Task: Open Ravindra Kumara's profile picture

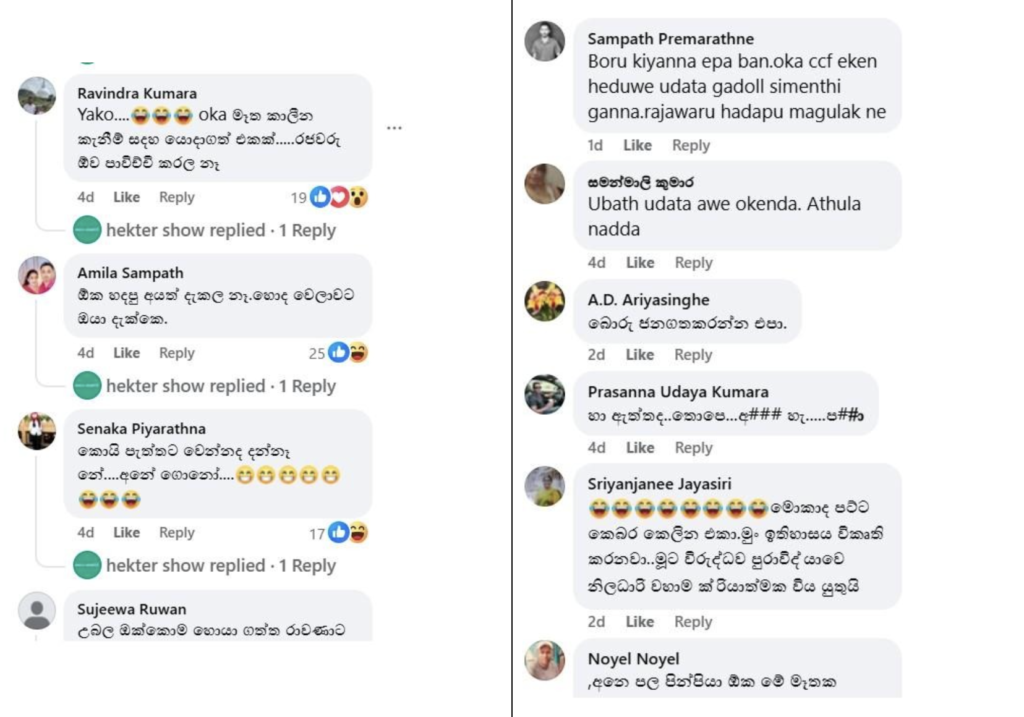Action: click(37, 96)
